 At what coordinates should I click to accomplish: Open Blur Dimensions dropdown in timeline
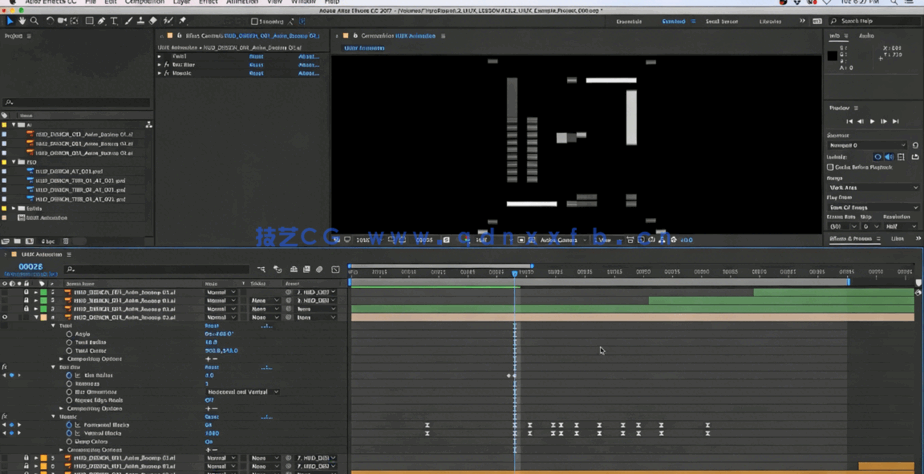pos(243,392)
